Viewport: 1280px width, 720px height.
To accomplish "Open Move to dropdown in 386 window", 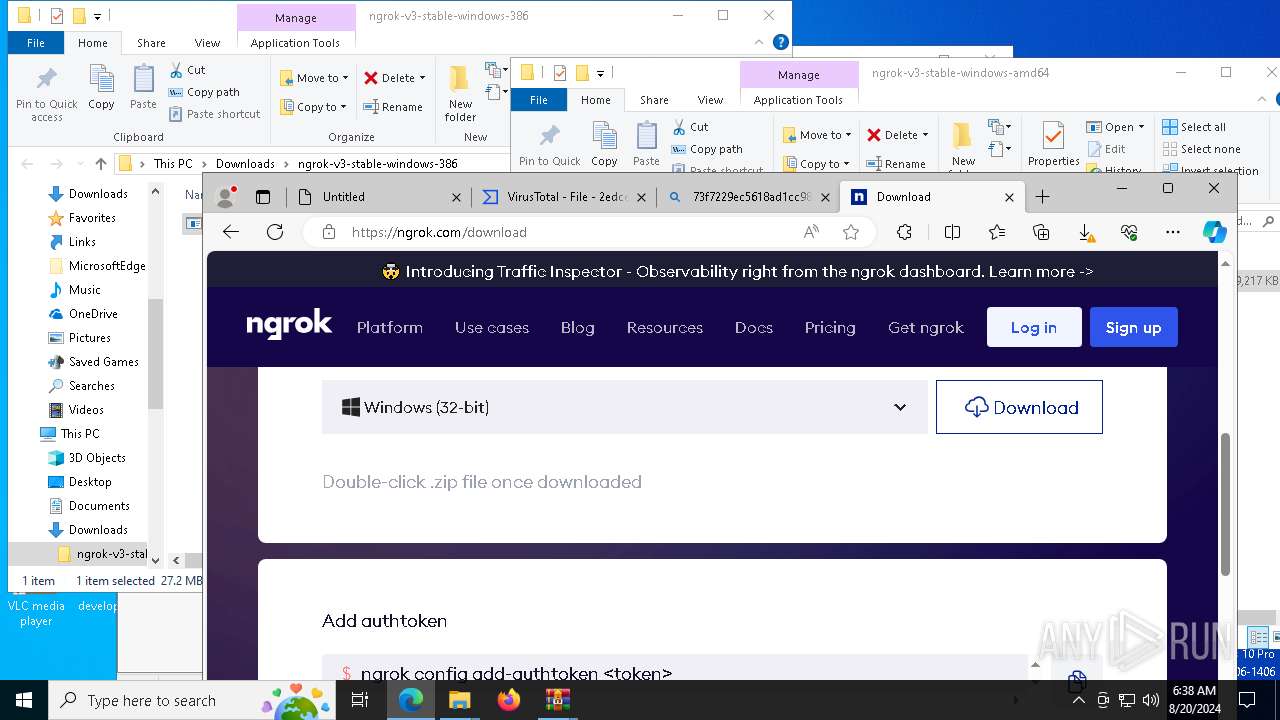I will [x=314, y=77].
